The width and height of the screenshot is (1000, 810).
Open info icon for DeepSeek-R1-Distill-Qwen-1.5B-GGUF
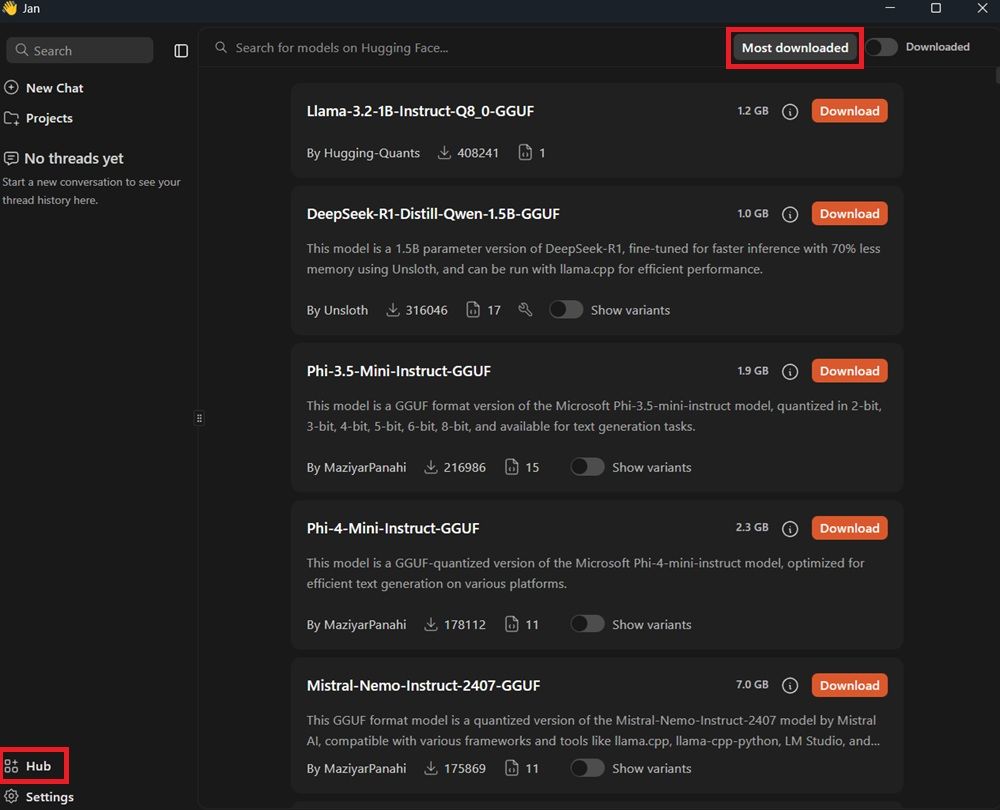(x=790, y=214)
